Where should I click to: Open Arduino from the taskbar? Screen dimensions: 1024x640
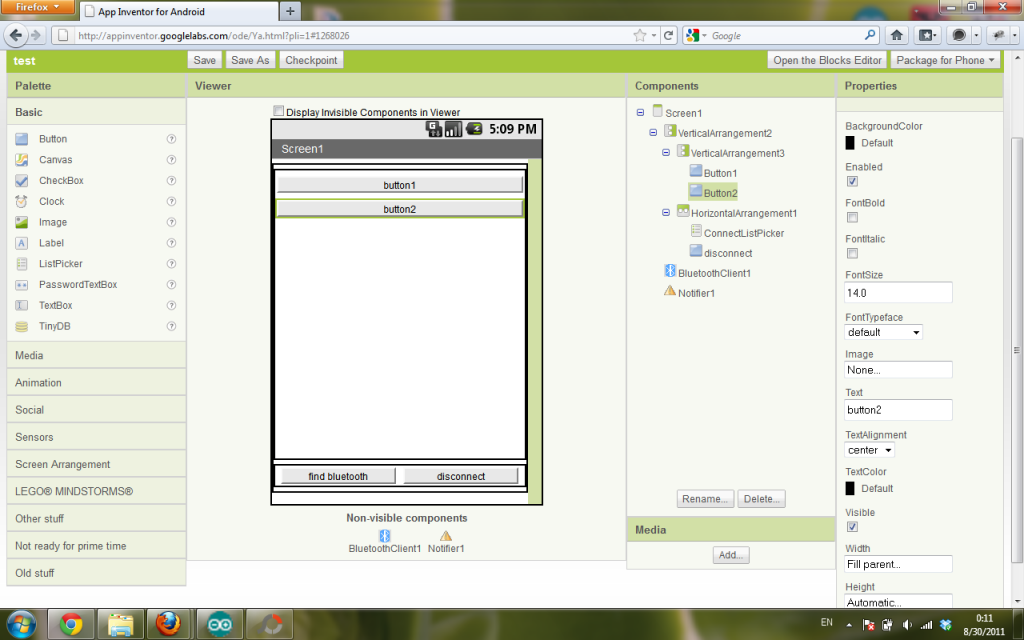(x=219, y=624)
